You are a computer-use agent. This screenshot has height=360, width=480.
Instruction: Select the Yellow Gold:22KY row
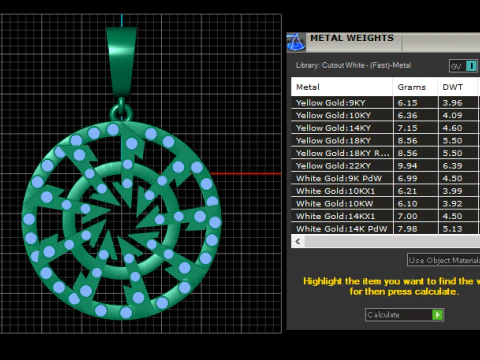pos(386,166)
